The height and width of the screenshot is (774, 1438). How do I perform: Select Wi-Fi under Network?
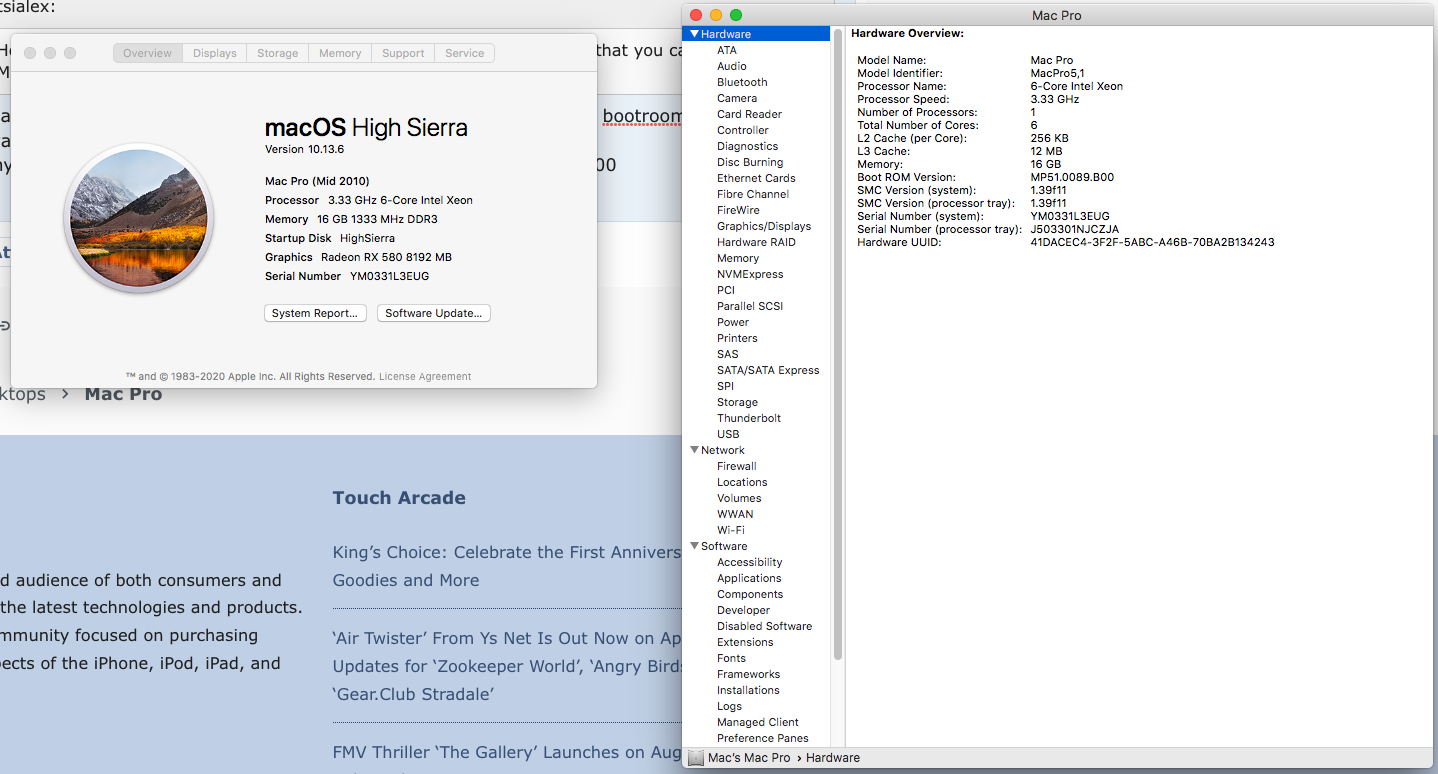tap(731, 530)
